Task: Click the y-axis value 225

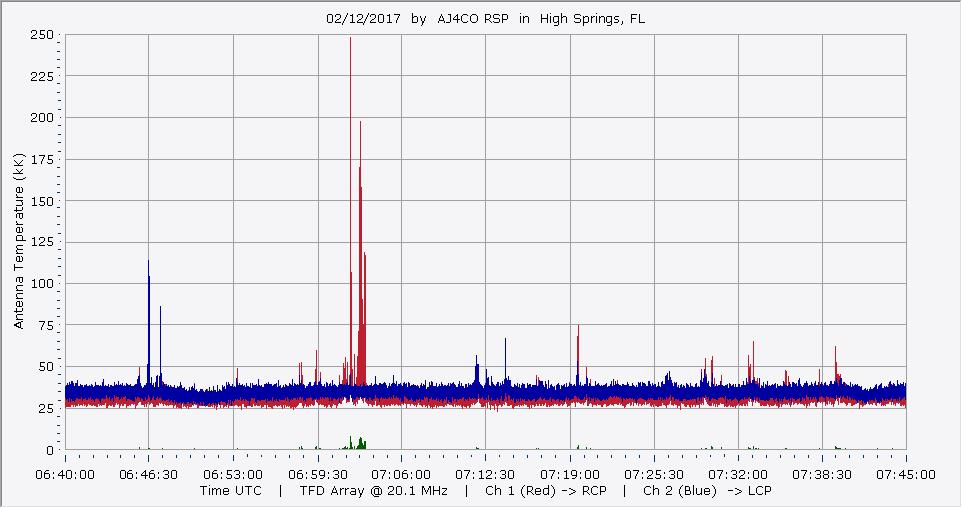Action: point(42,77)
